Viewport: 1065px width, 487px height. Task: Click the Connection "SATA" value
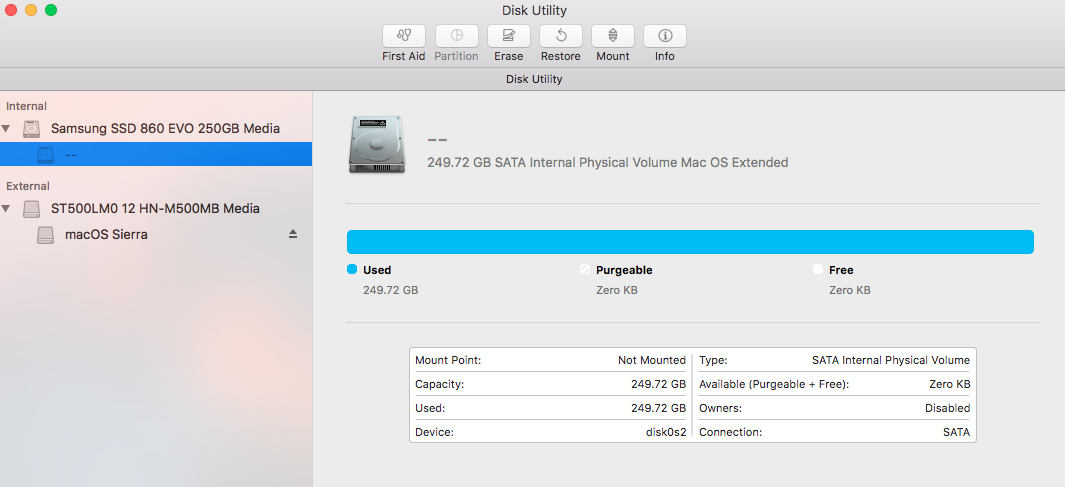click(956, 432)
